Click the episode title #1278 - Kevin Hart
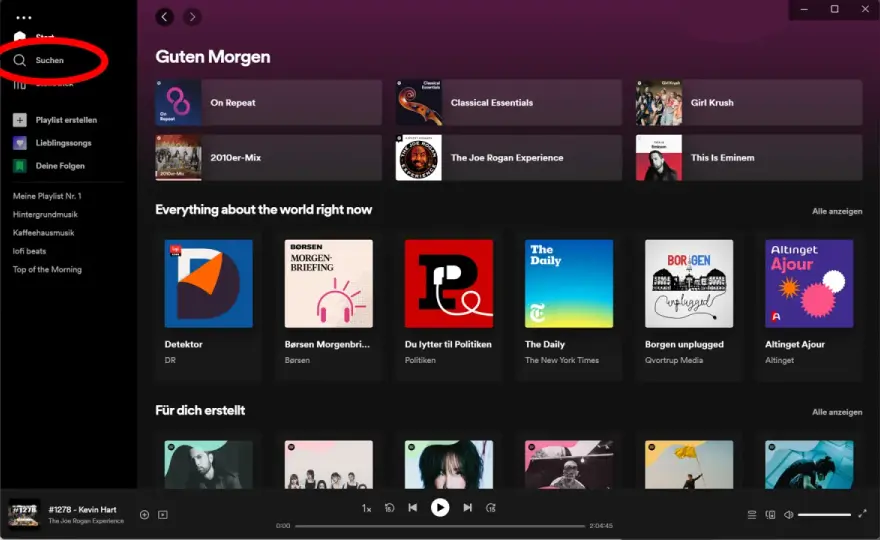Screen dimensions: 880x540 coord(82,510)
